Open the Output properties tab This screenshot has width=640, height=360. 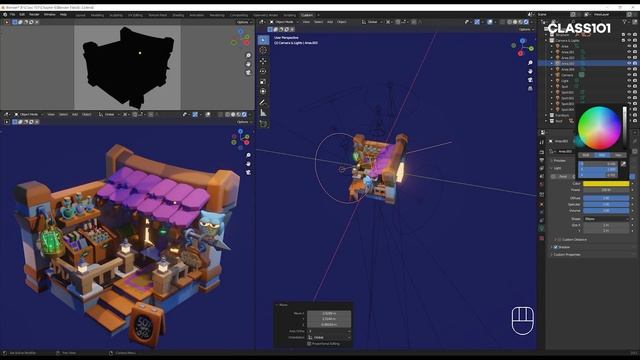(542, 160)
